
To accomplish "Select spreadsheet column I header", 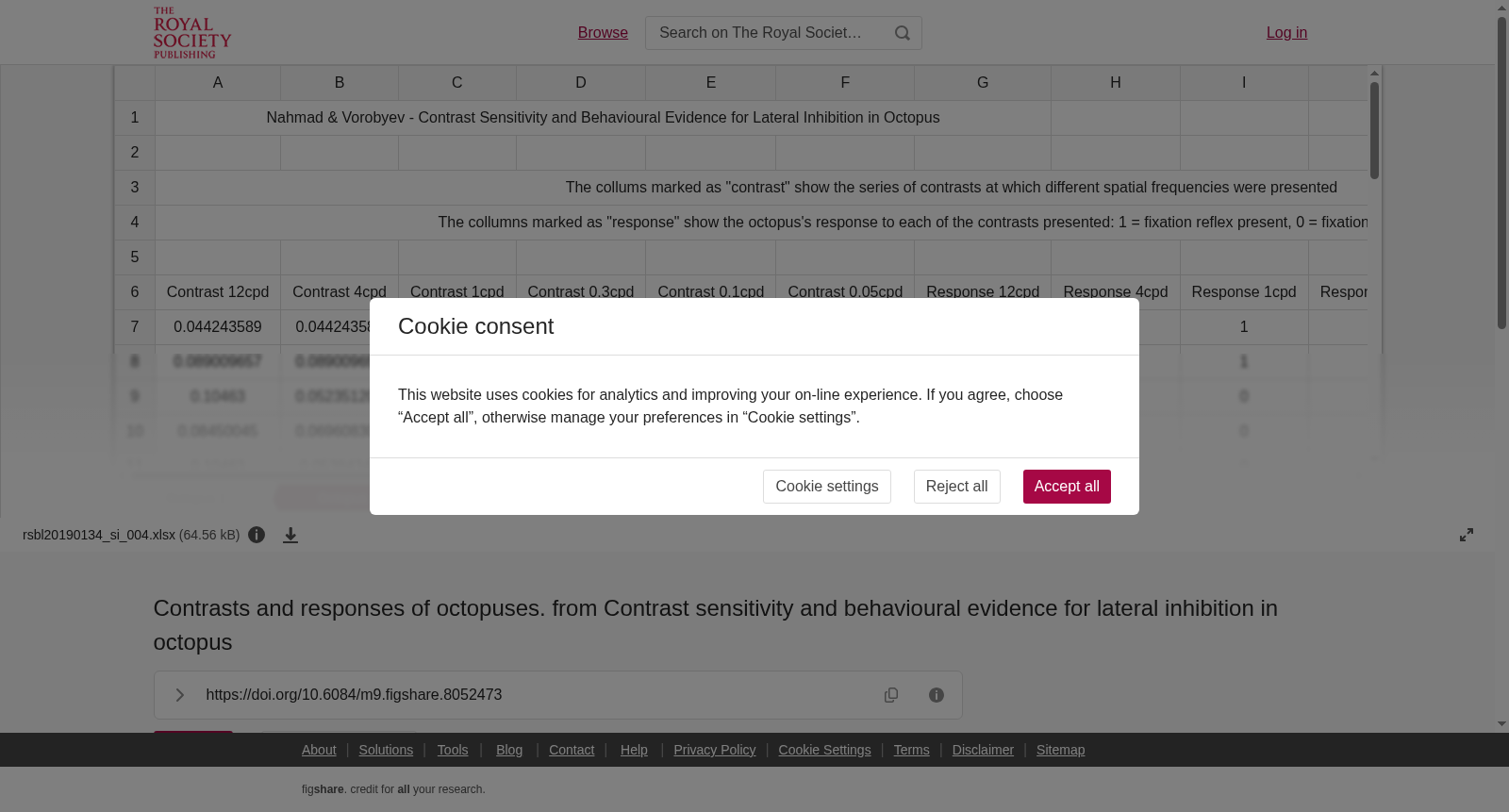I will pos(1244,83).
